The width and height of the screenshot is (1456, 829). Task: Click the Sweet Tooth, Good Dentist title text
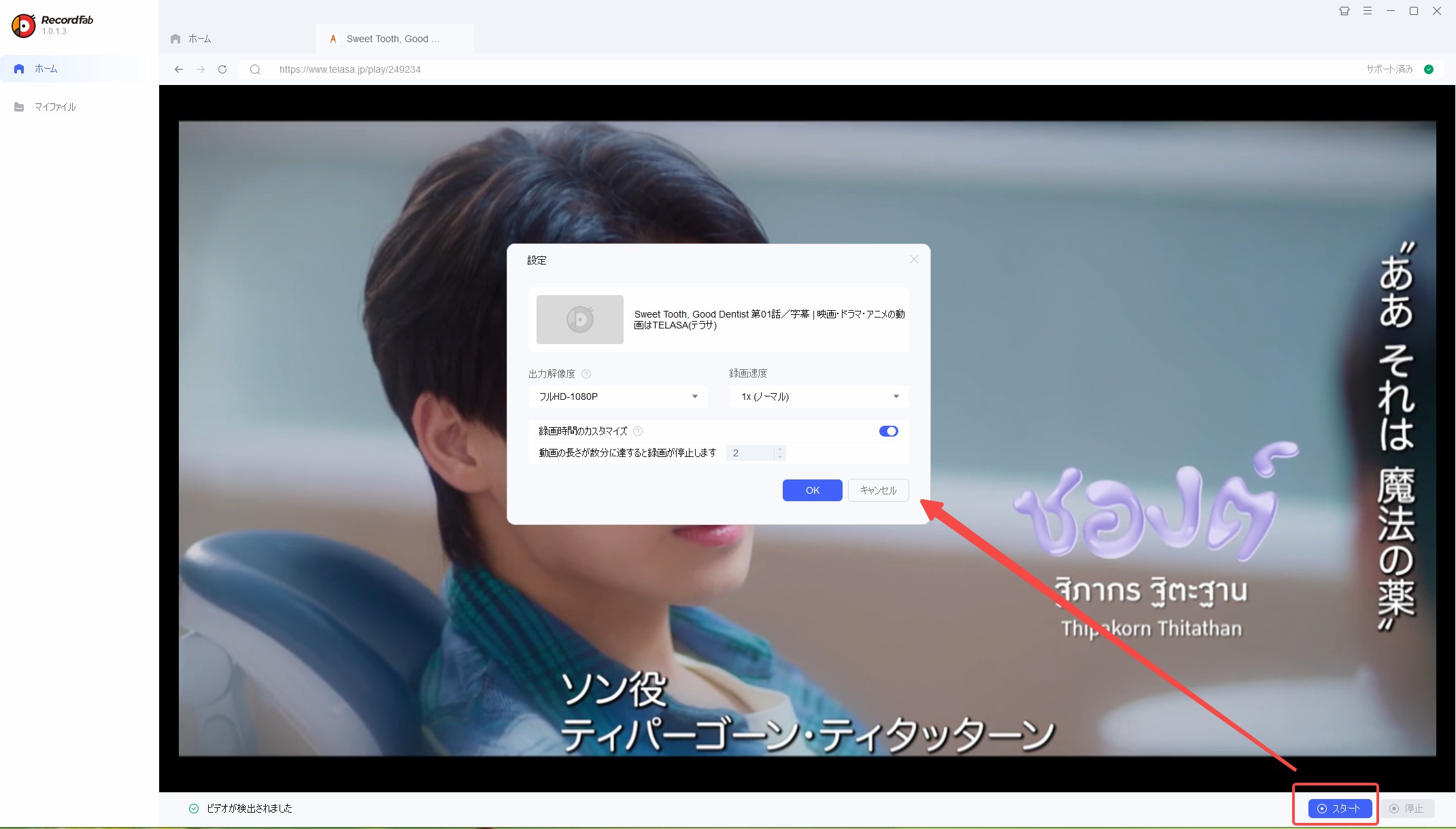[769, 320]
